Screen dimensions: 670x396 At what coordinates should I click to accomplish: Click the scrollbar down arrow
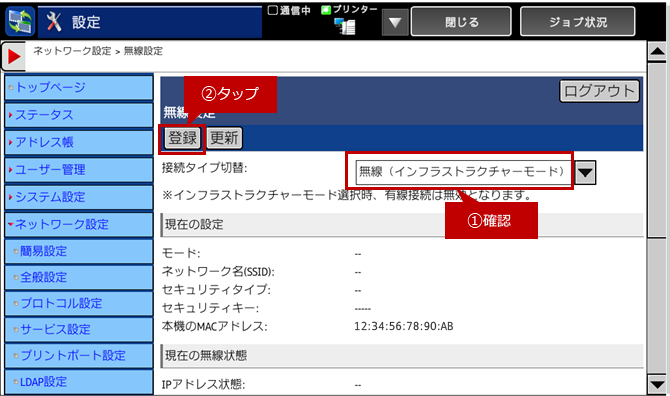(x=657, y=384)
